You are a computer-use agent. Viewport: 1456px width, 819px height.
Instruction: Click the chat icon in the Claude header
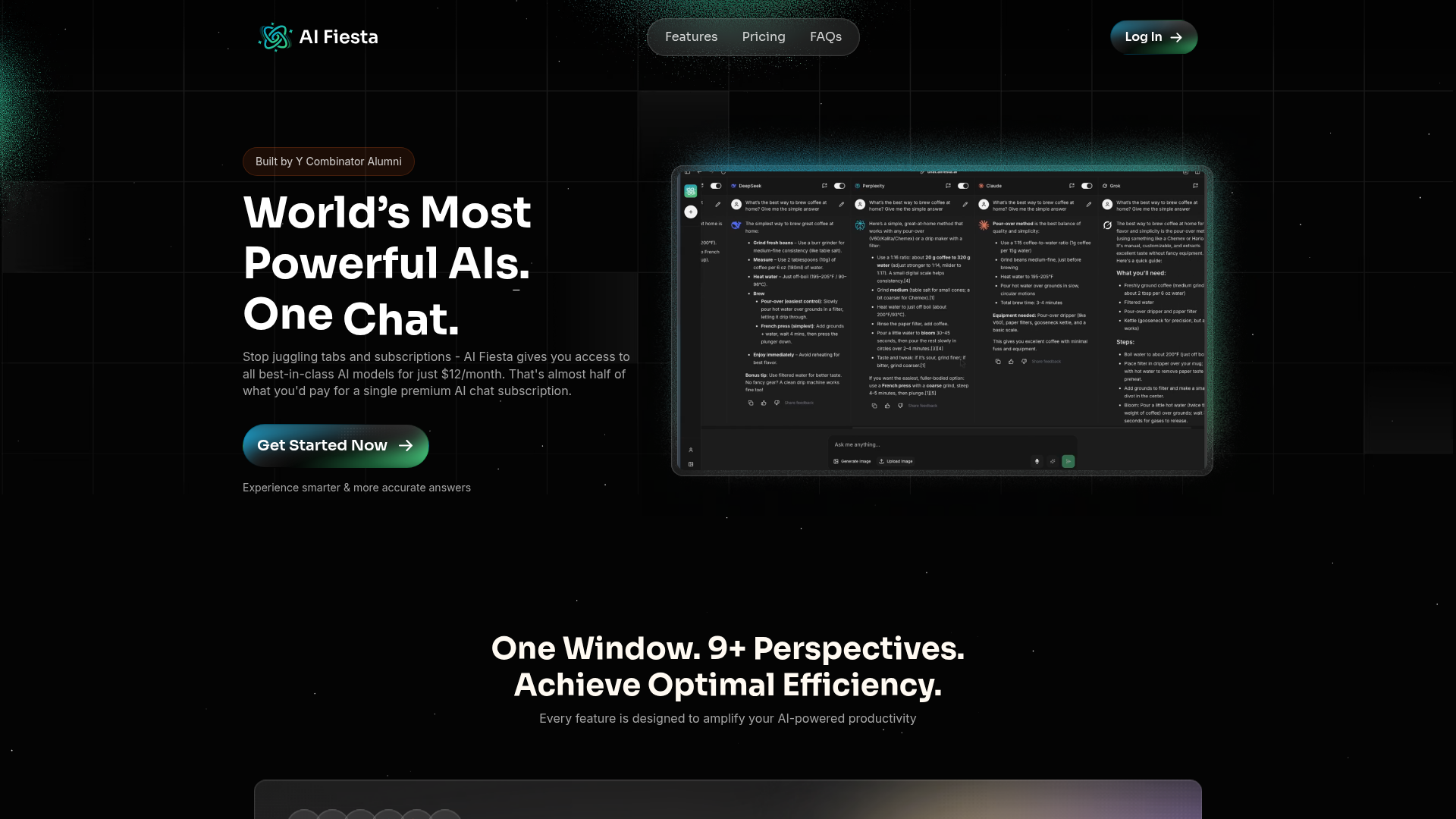(1072, 186)
